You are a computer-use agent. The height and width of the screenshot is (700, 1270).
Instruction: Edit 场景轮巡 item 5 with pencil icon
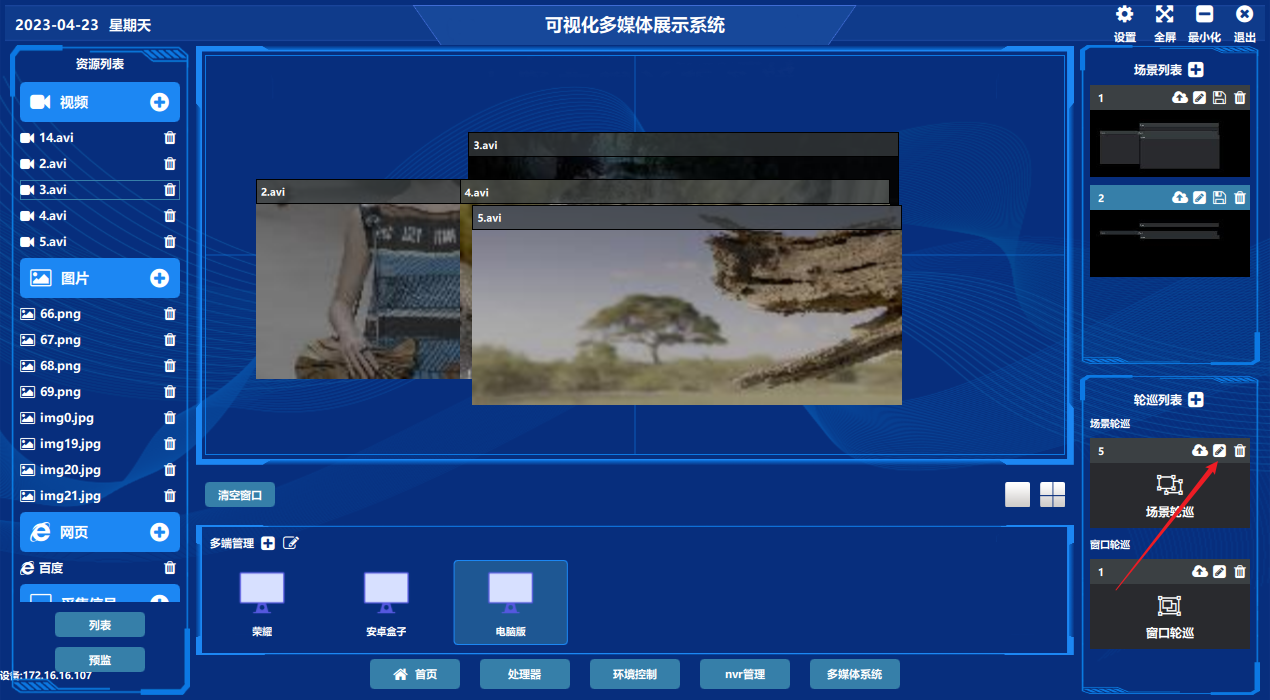coord(1219,451)
